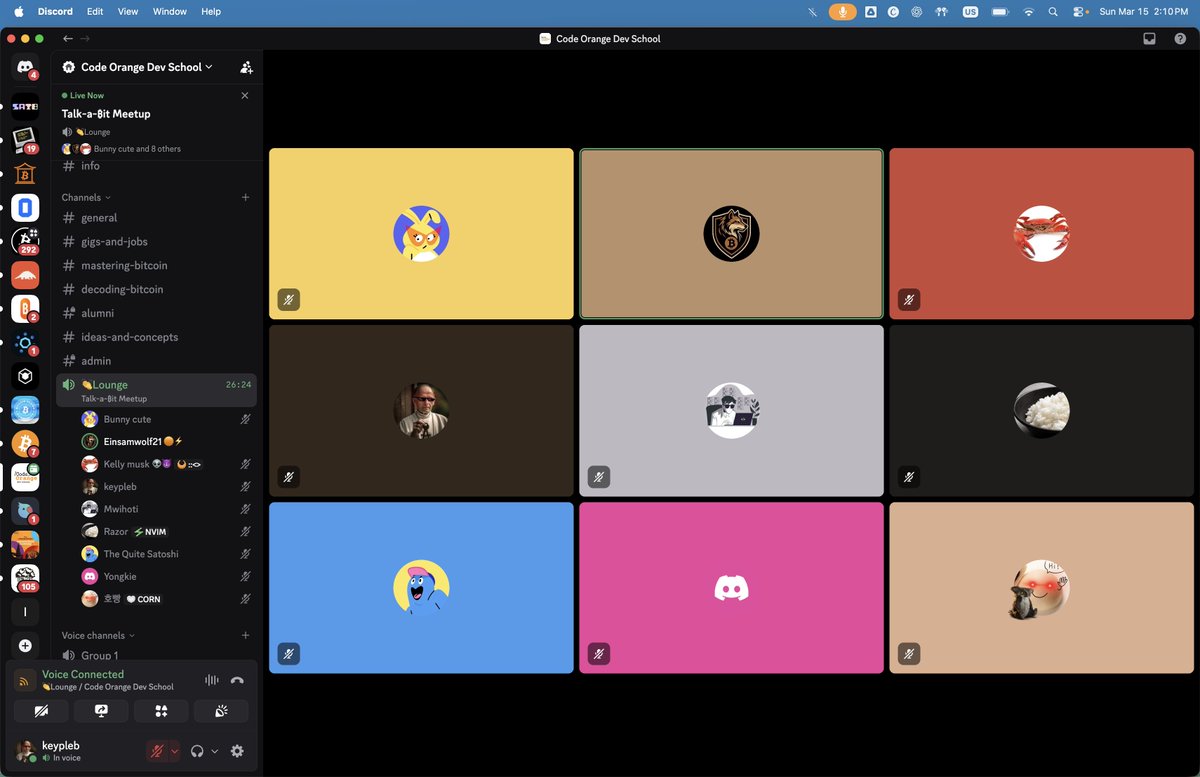Open Discord direct messages home icon
The image size is (1200, 777).
point(25,67)
